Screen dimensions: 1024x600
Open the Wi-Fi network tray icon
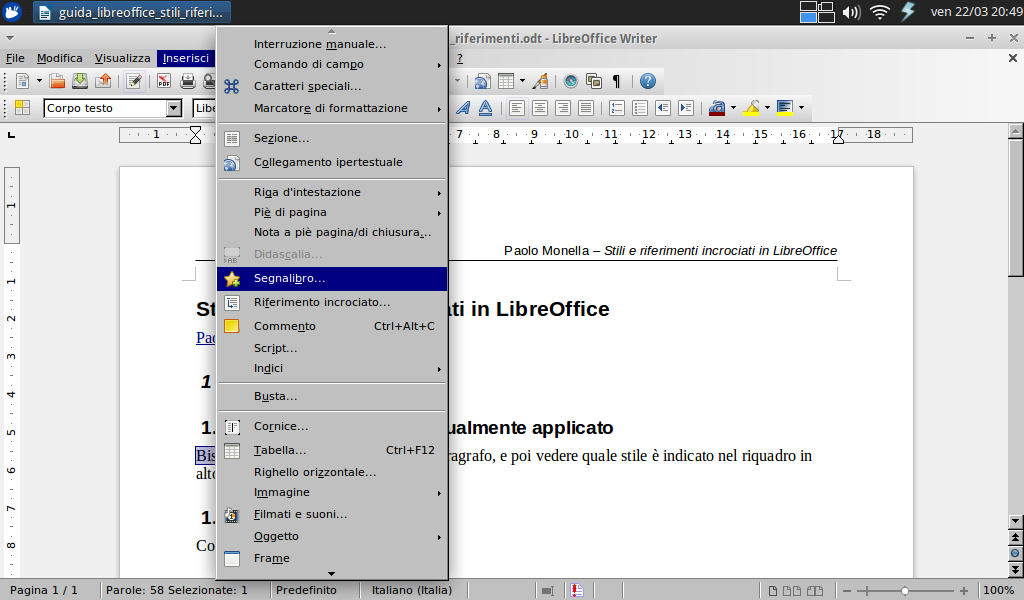880,12
